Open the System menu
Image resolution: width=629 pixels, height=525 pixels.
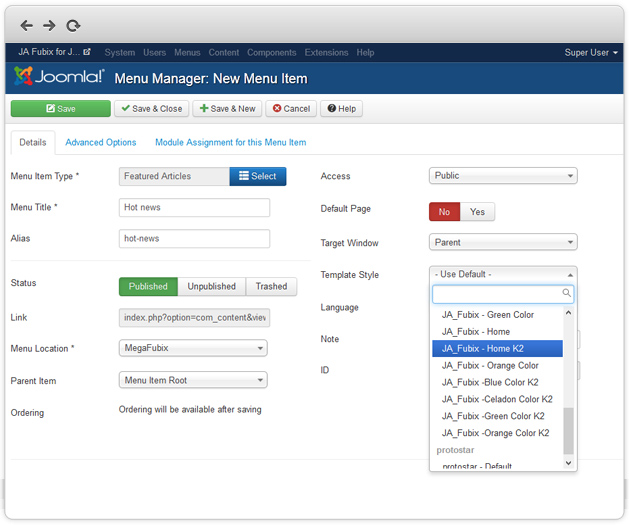[x=120, y=53]
